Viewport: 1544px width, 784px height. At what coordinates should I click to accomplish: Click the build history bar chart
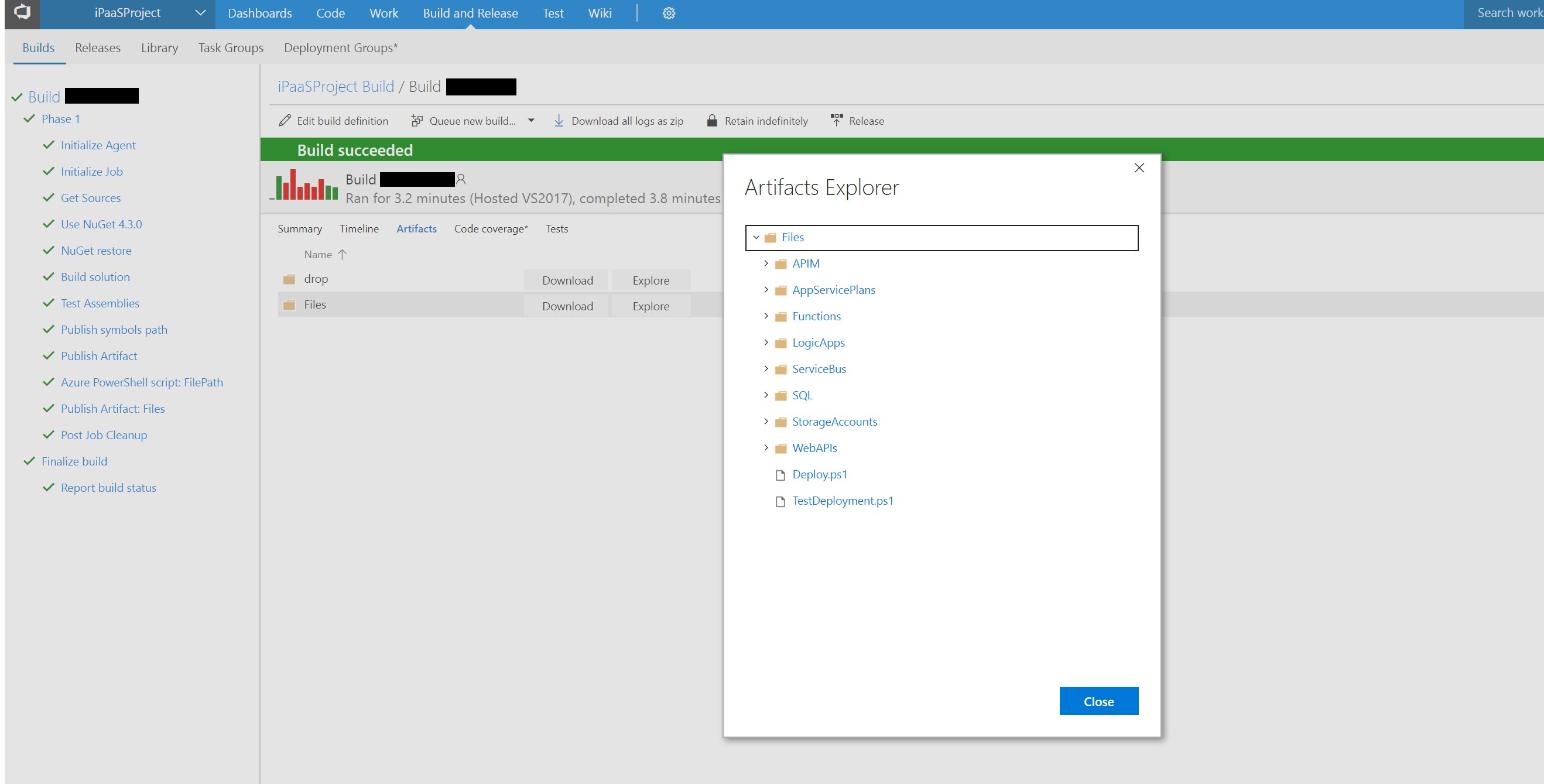click(304, 184)
